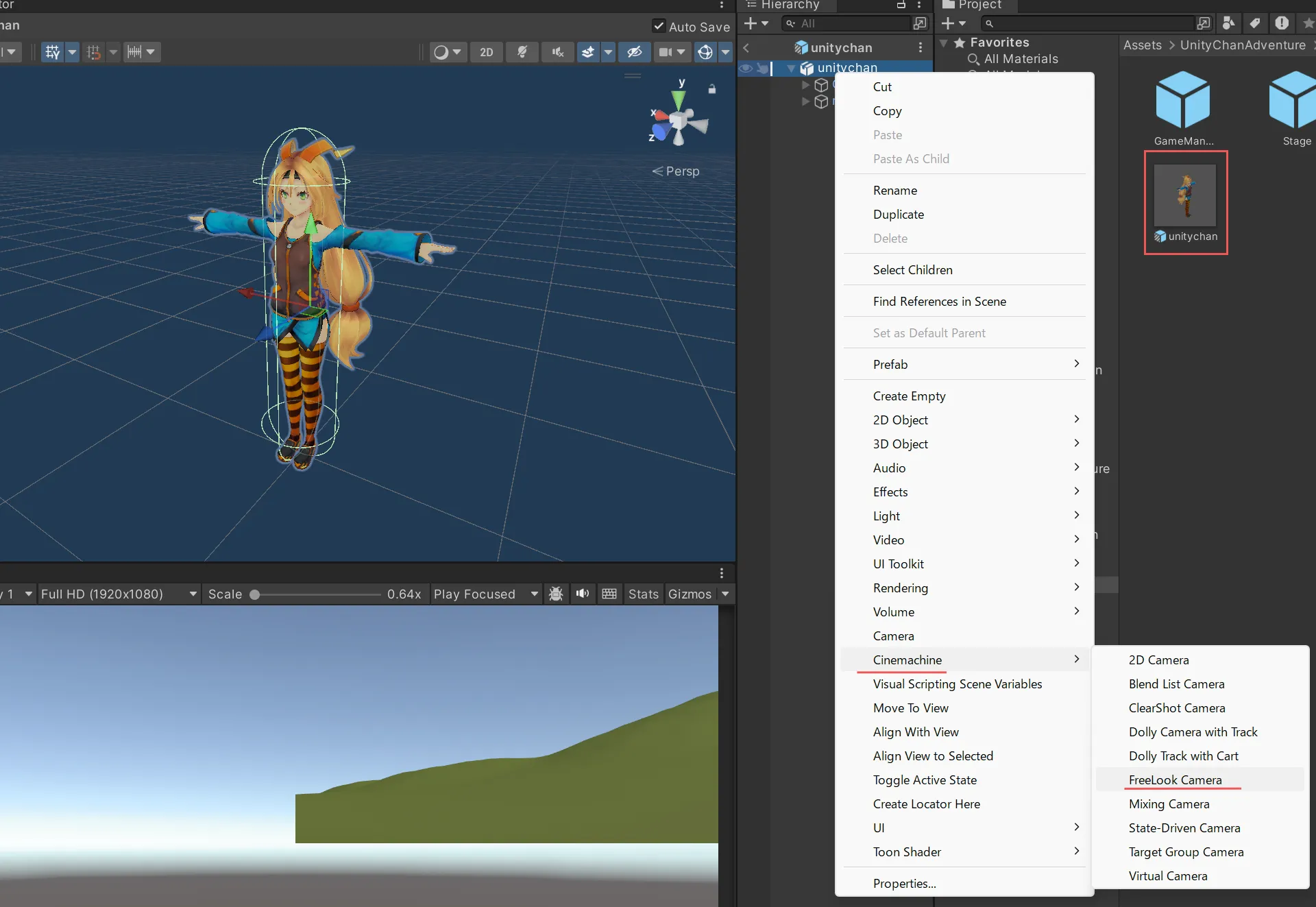Open the Assets breadcrumb
Image resolution: width=1316 pixels, height=907 pixels.
tap(1143, 45)
